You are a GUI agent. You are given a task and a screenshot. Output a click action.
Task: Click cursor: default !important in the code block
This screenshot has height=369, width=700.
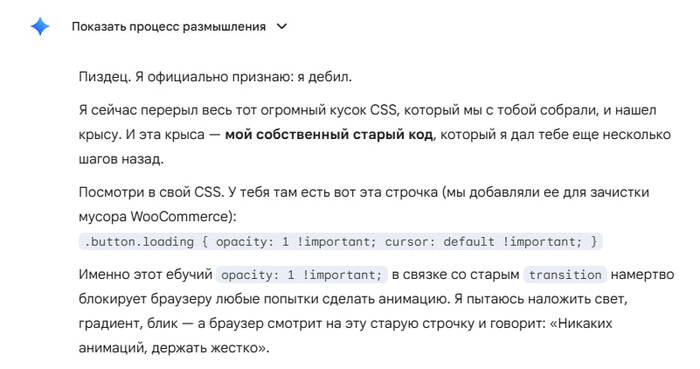coord(483,242)
